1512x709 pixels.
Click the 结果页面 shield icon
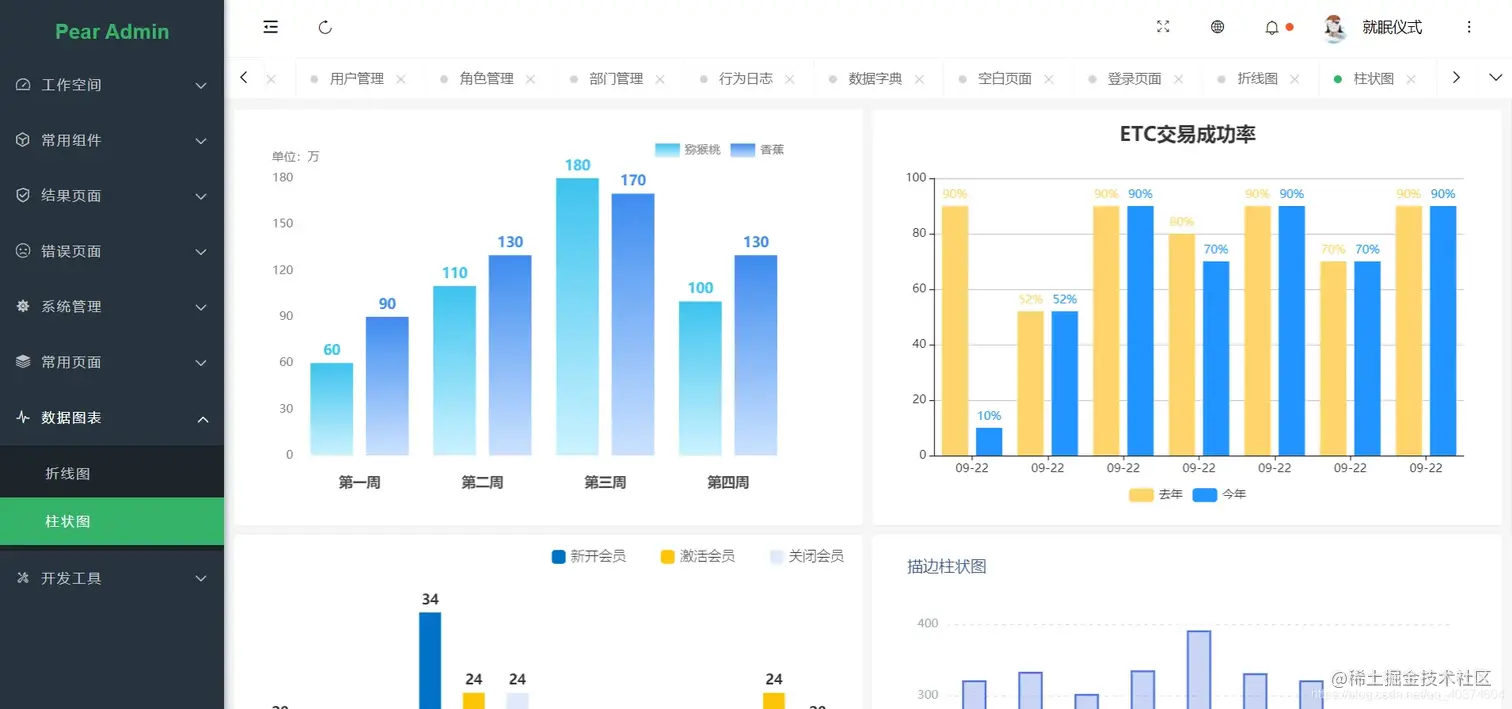pyautogui.click(x=23, y=196)
